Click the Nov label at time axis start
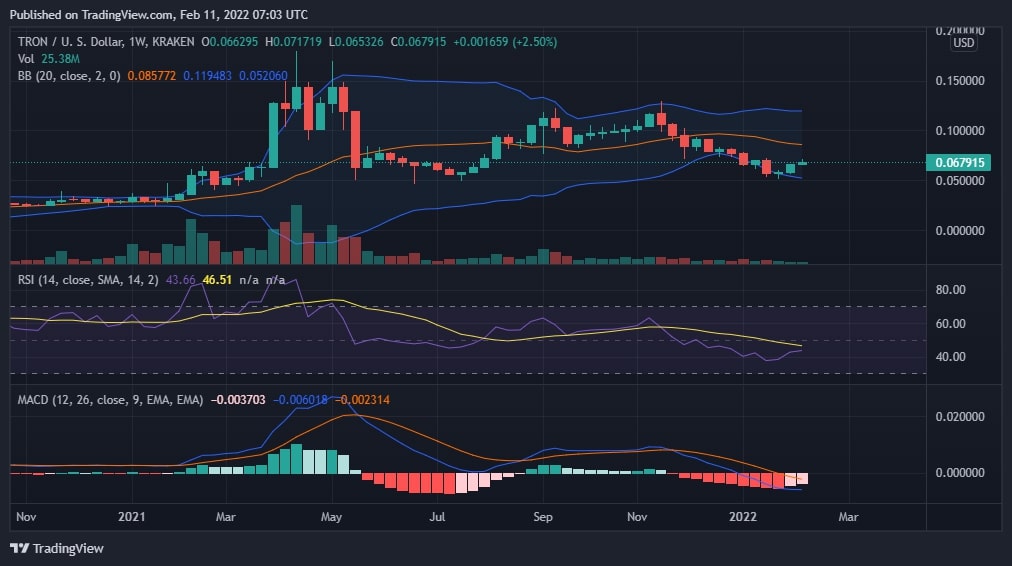The image size is (1012, 566). pos(26,517)
